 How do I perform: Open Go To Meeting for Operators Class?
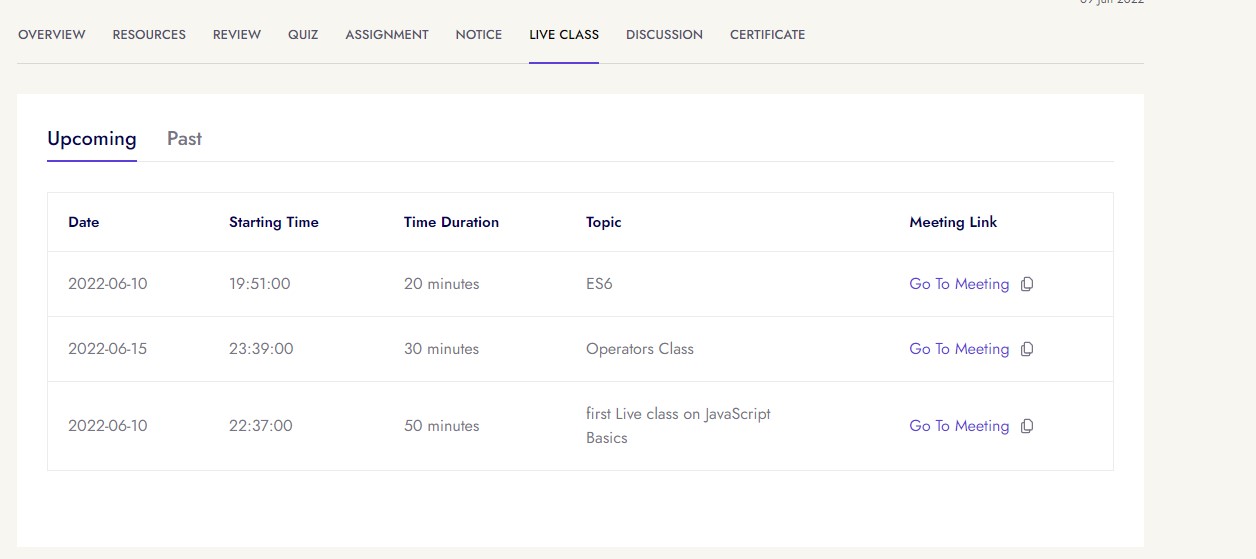click(958, 349)
